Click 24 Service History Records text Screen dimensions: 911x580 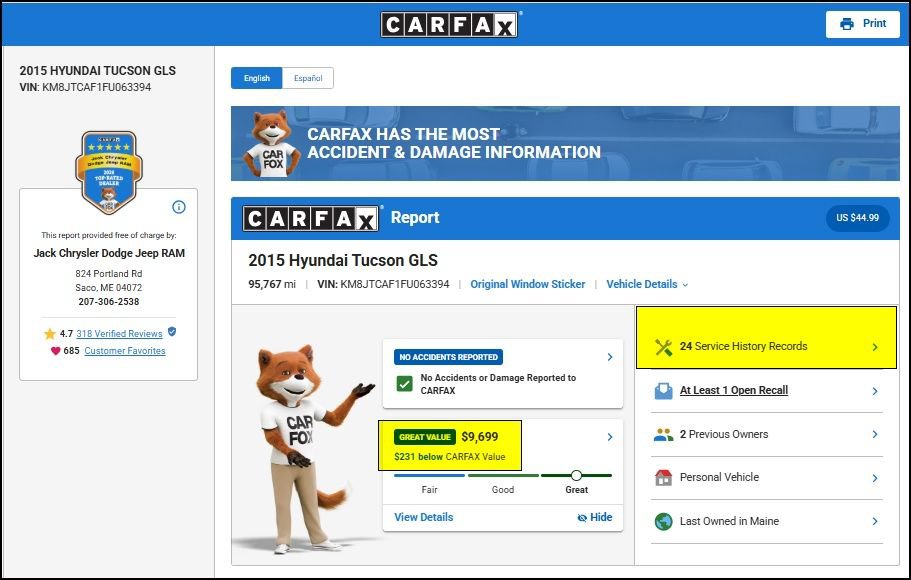743,346
